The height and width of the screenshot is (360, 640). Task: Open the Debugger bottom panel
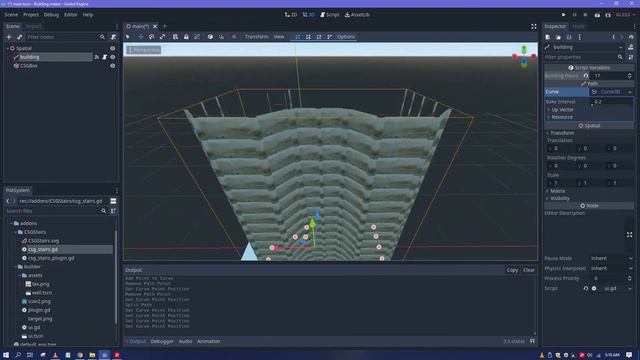[162, 341]
